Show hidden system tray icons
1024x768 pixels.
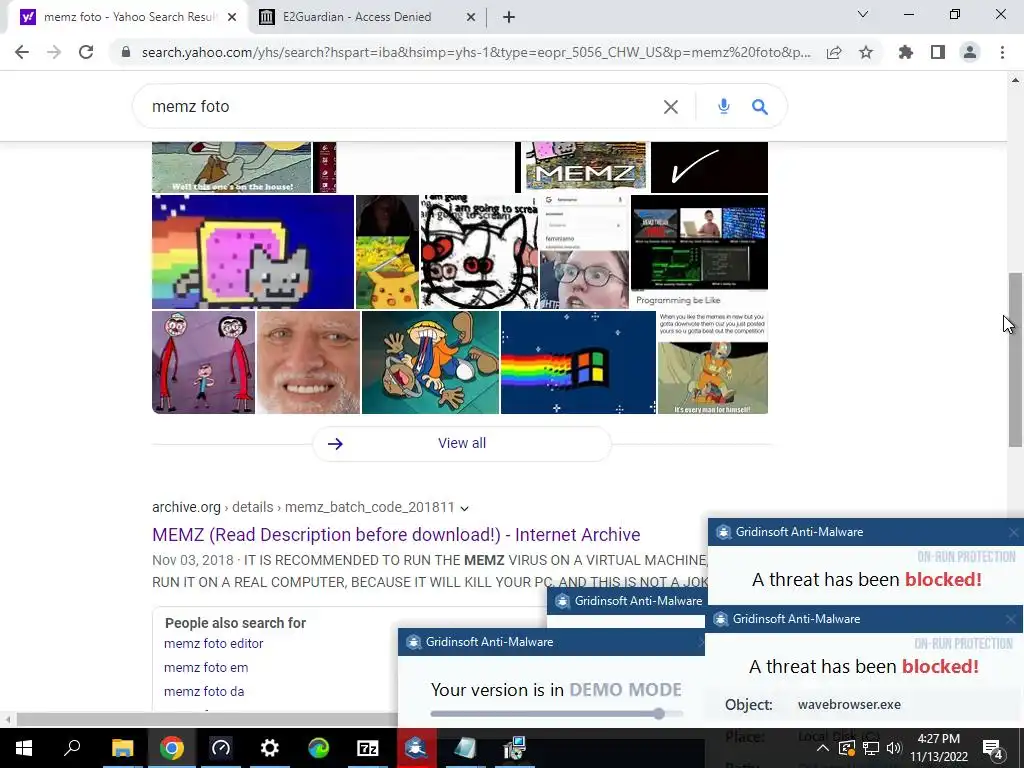point(823,748)
